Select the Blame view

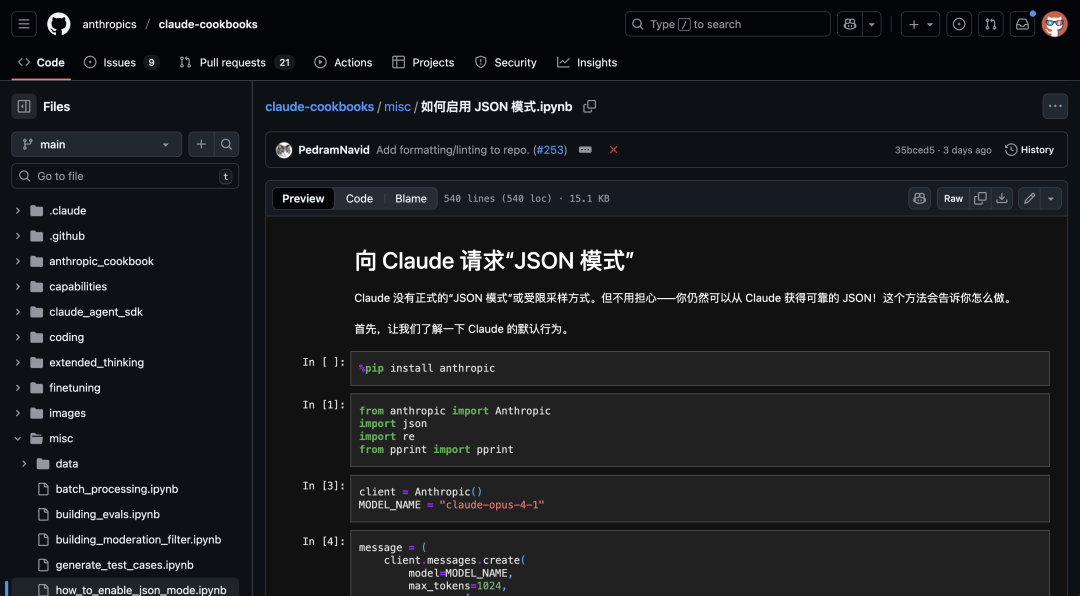click(x=411, y=198)
